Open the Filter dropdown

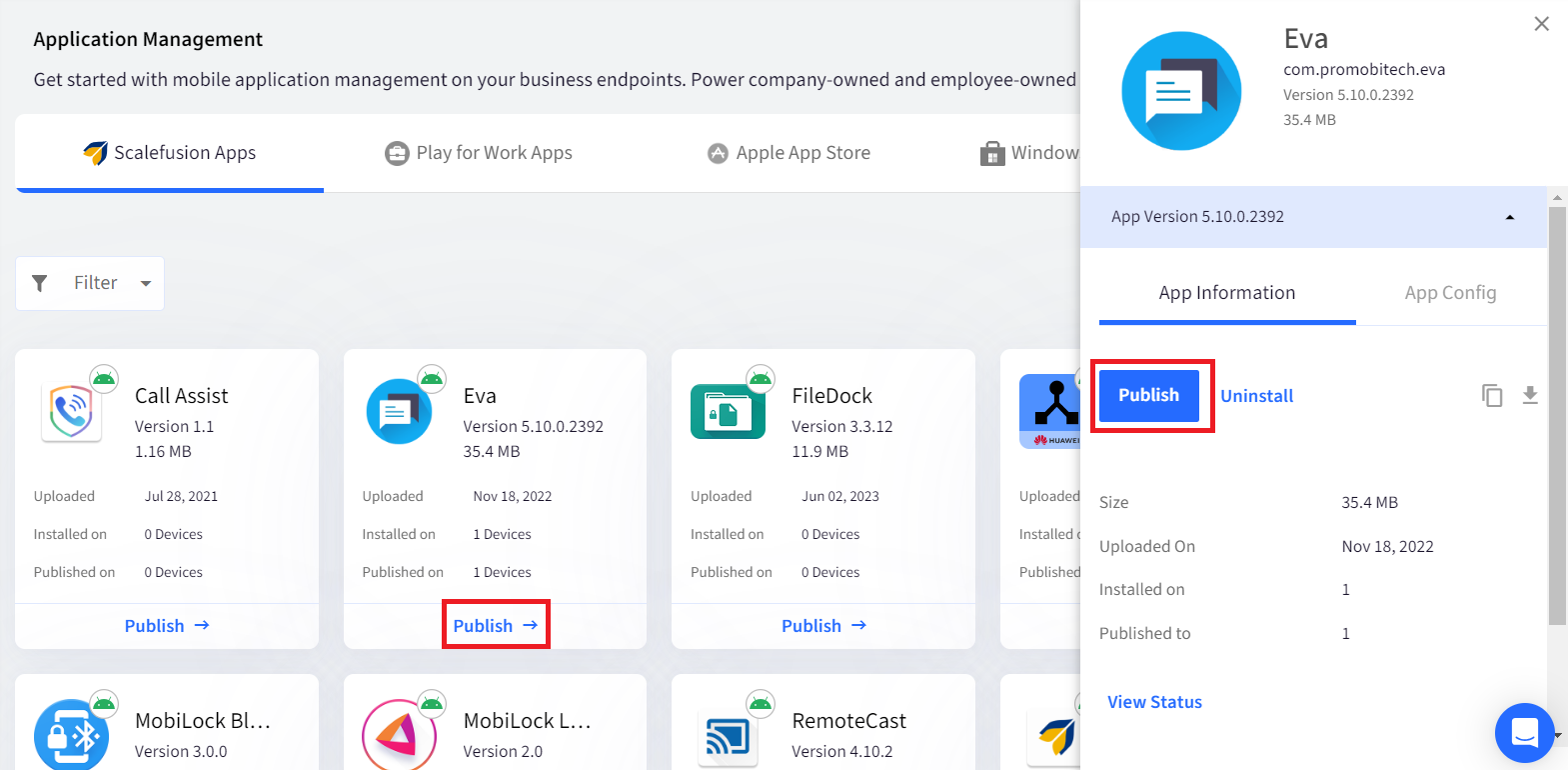pos(90,283)
